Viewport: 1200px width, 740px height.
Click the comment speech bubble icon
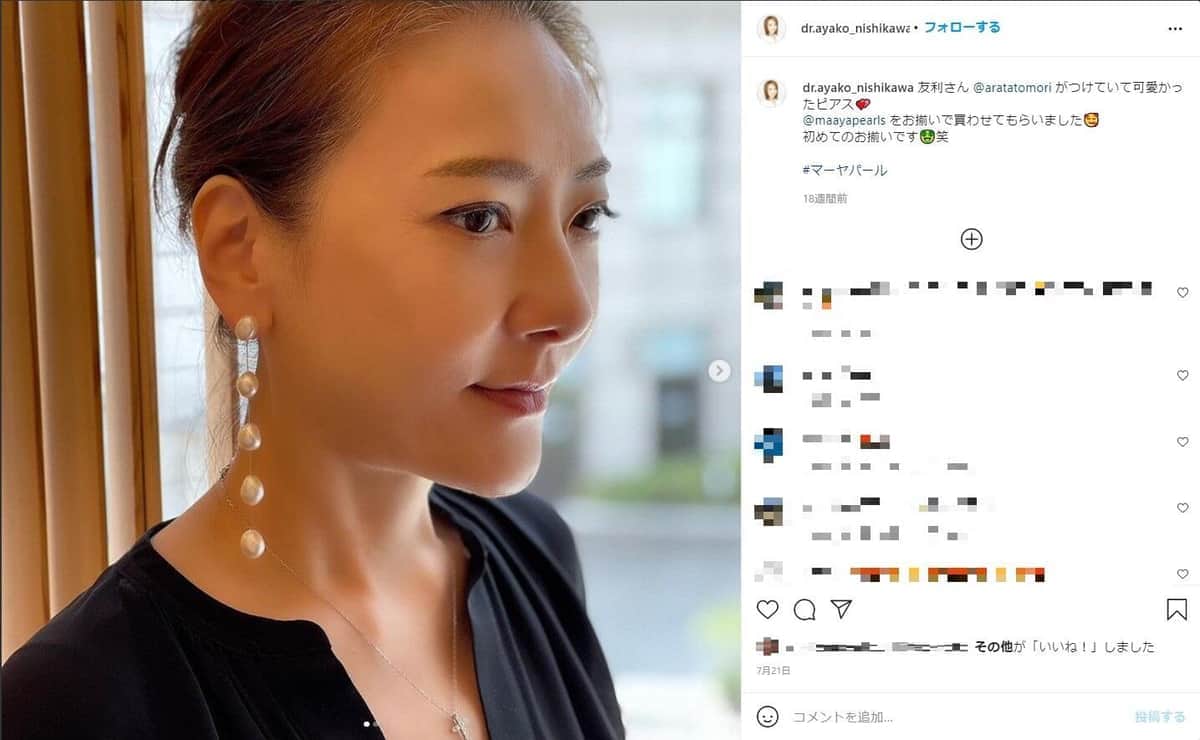click(804, 609)
